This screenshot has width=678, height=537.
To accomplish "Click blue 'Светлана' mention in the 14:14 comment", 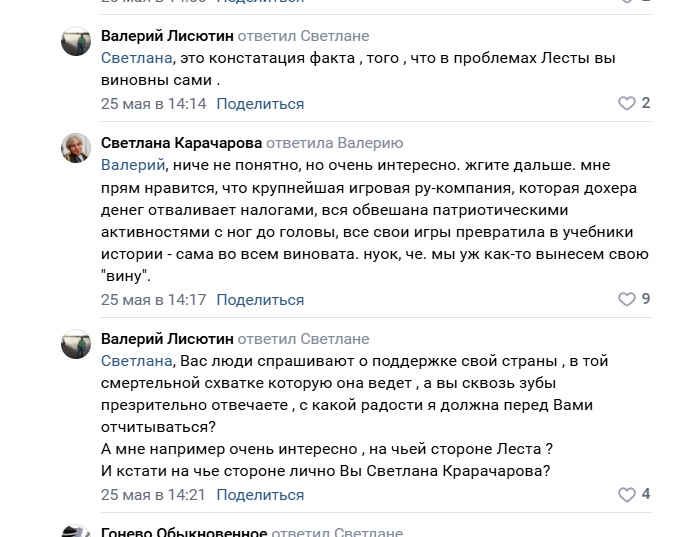I will [x=137, y=58].
